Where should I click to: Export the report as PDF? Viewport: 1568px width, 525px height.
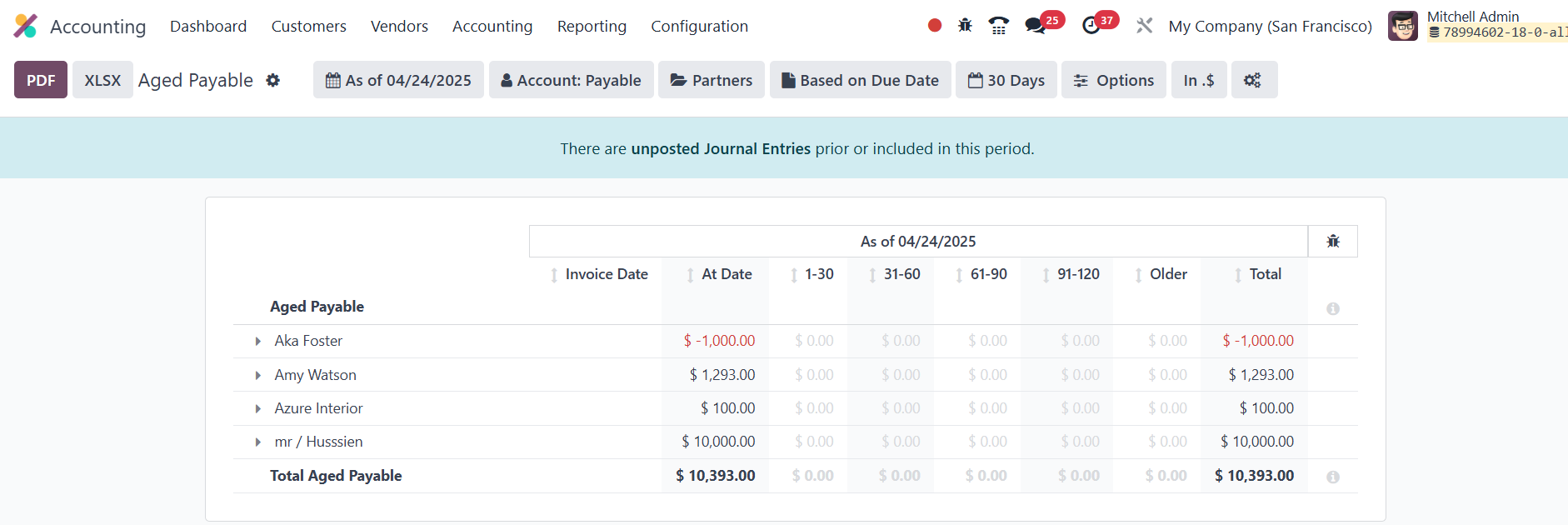pos(41,81)
